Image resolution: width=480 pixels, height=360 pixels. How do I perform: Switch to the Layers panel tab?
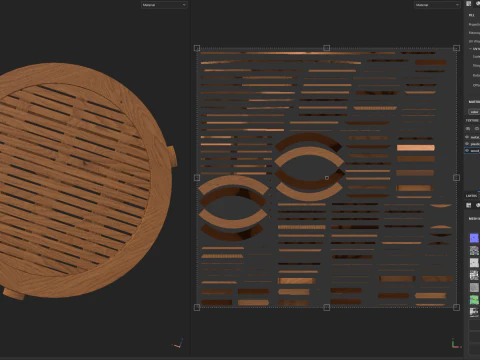point(471,196)
